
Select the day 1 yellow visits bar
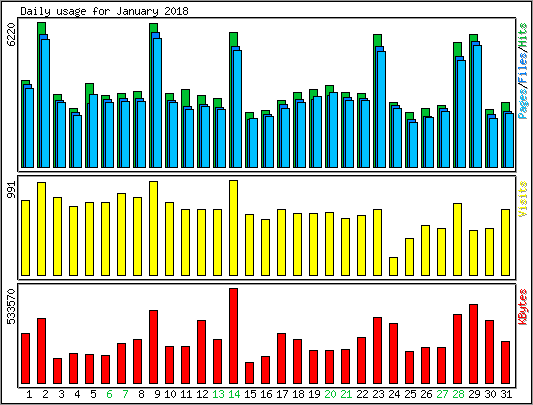25,238
